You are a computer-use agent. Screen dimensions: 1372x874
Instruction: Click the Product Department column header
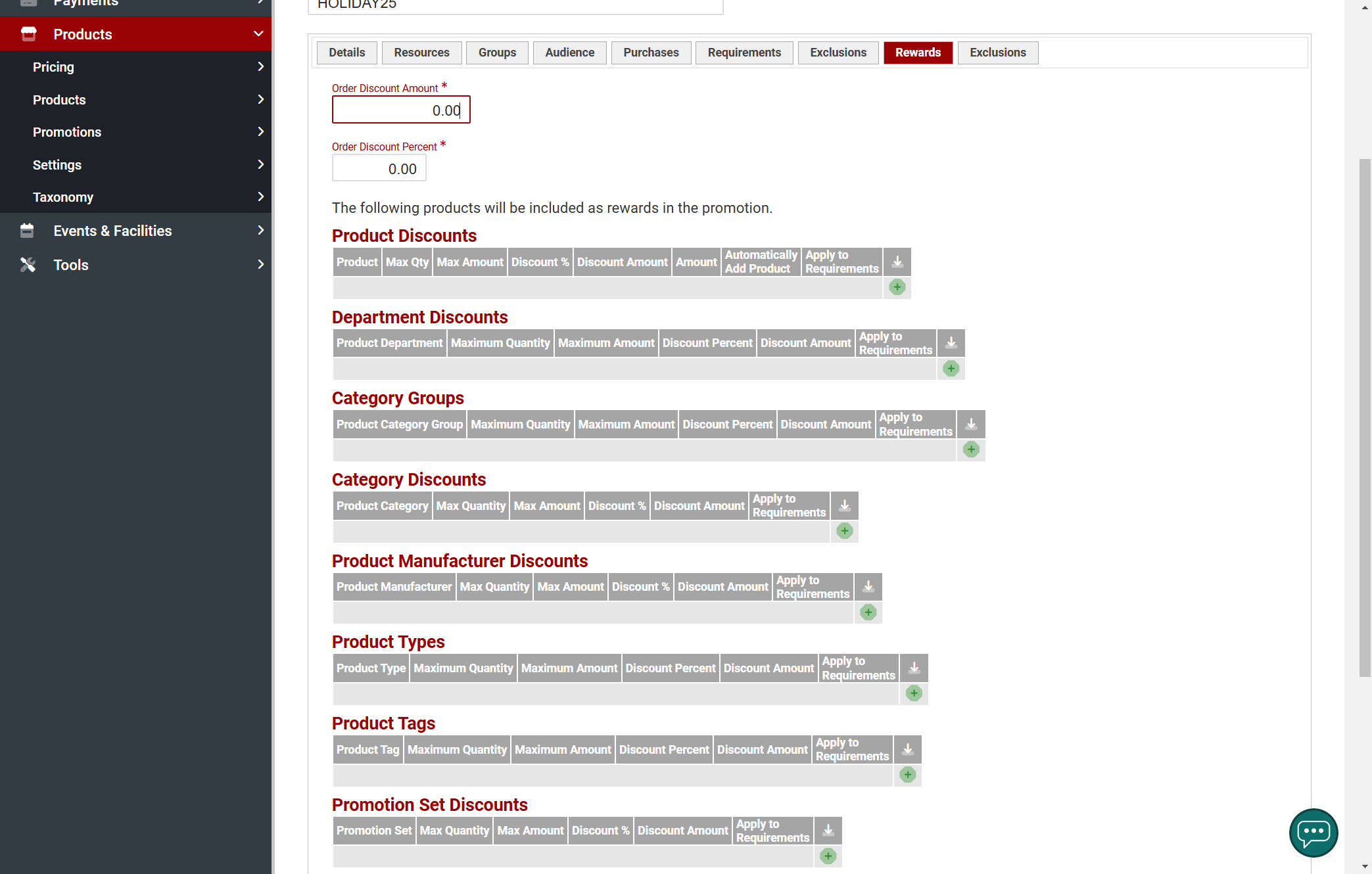click(x=390, y=343)
